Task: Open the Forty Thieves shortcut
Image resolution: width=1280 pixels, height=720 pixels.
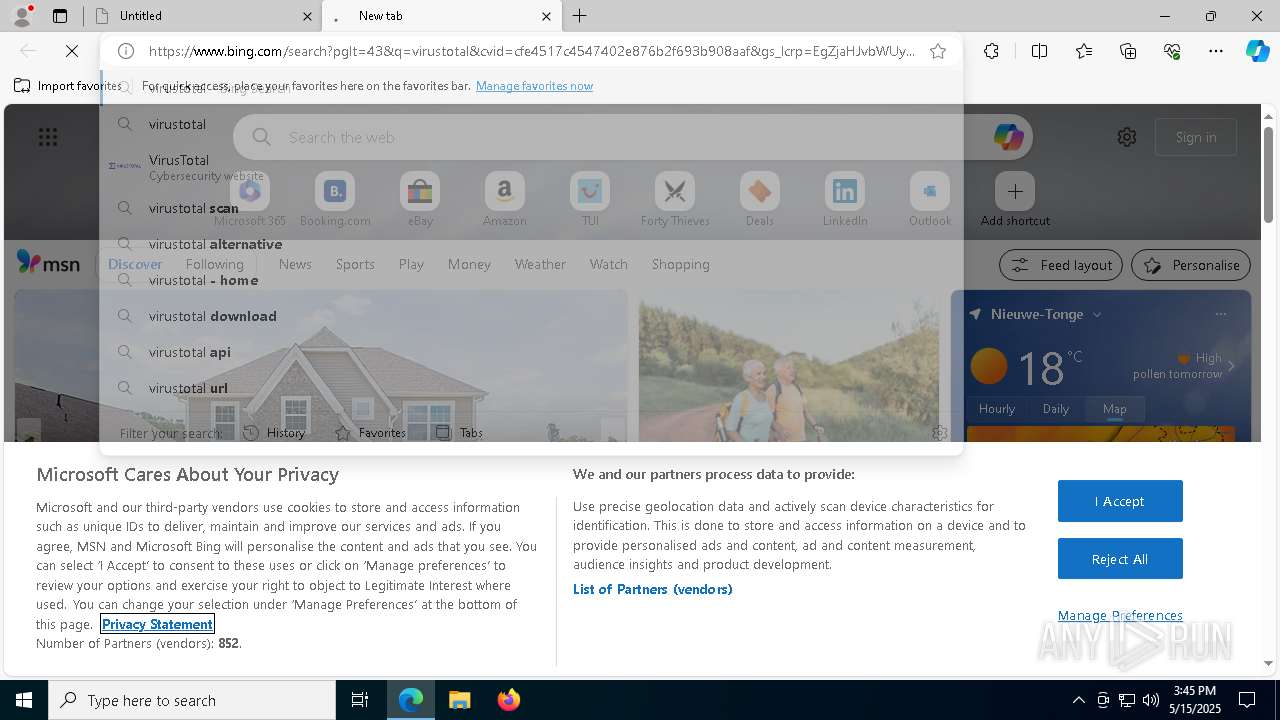Action: coord(675,200)
